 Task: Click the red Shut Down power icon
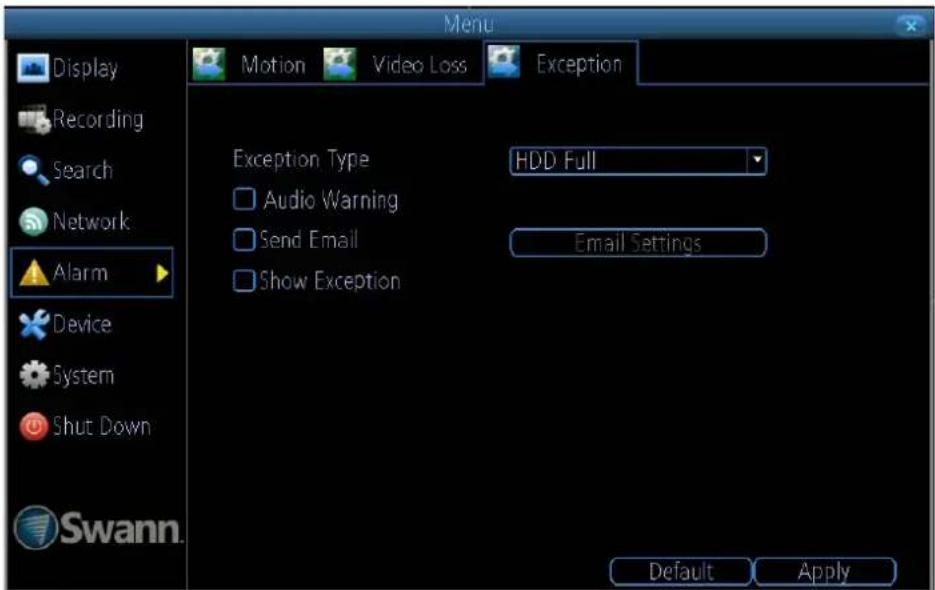pos(33,427)
